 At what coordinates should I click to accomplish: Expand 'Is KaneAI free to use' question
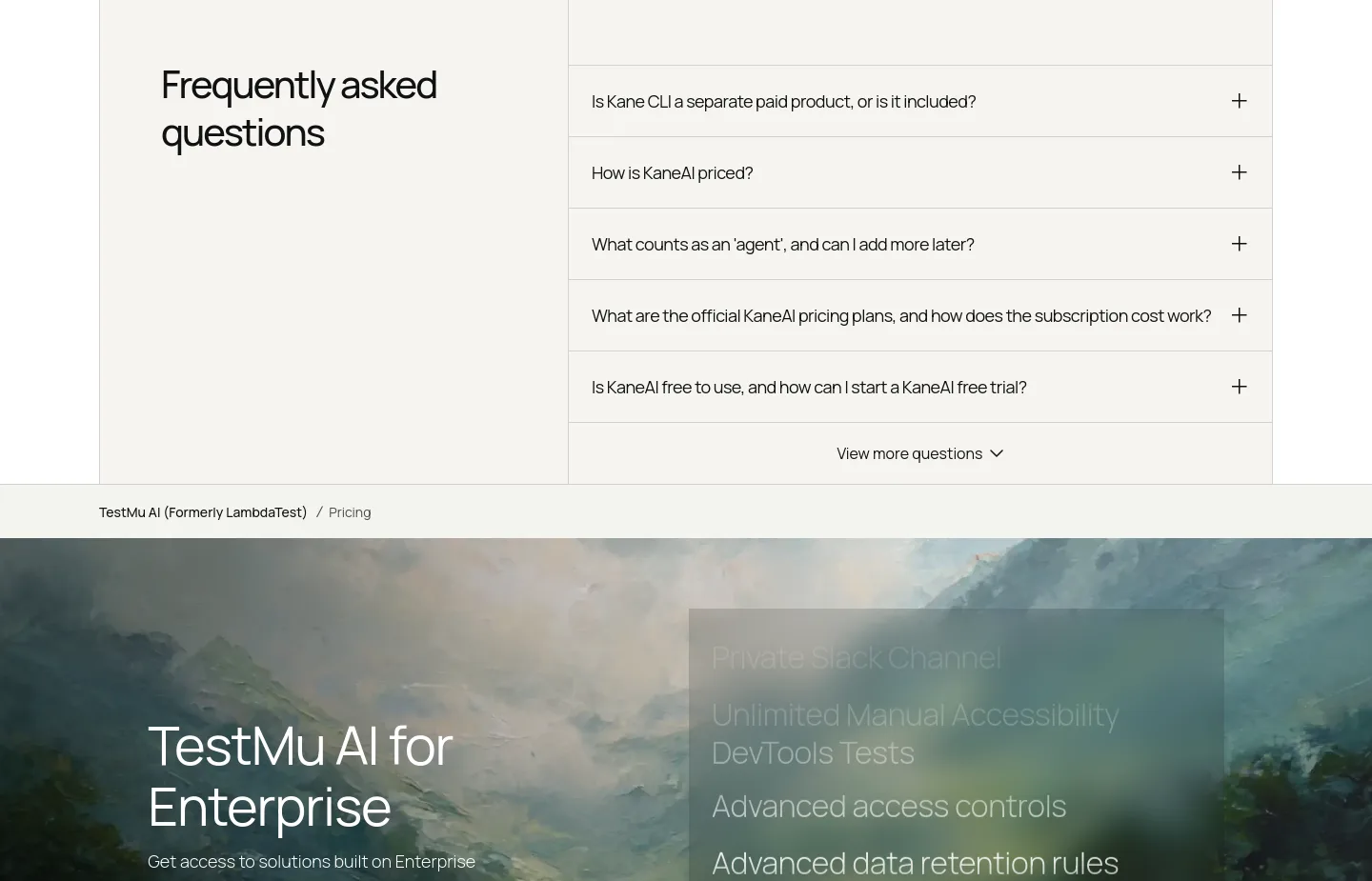coord(919,387)
